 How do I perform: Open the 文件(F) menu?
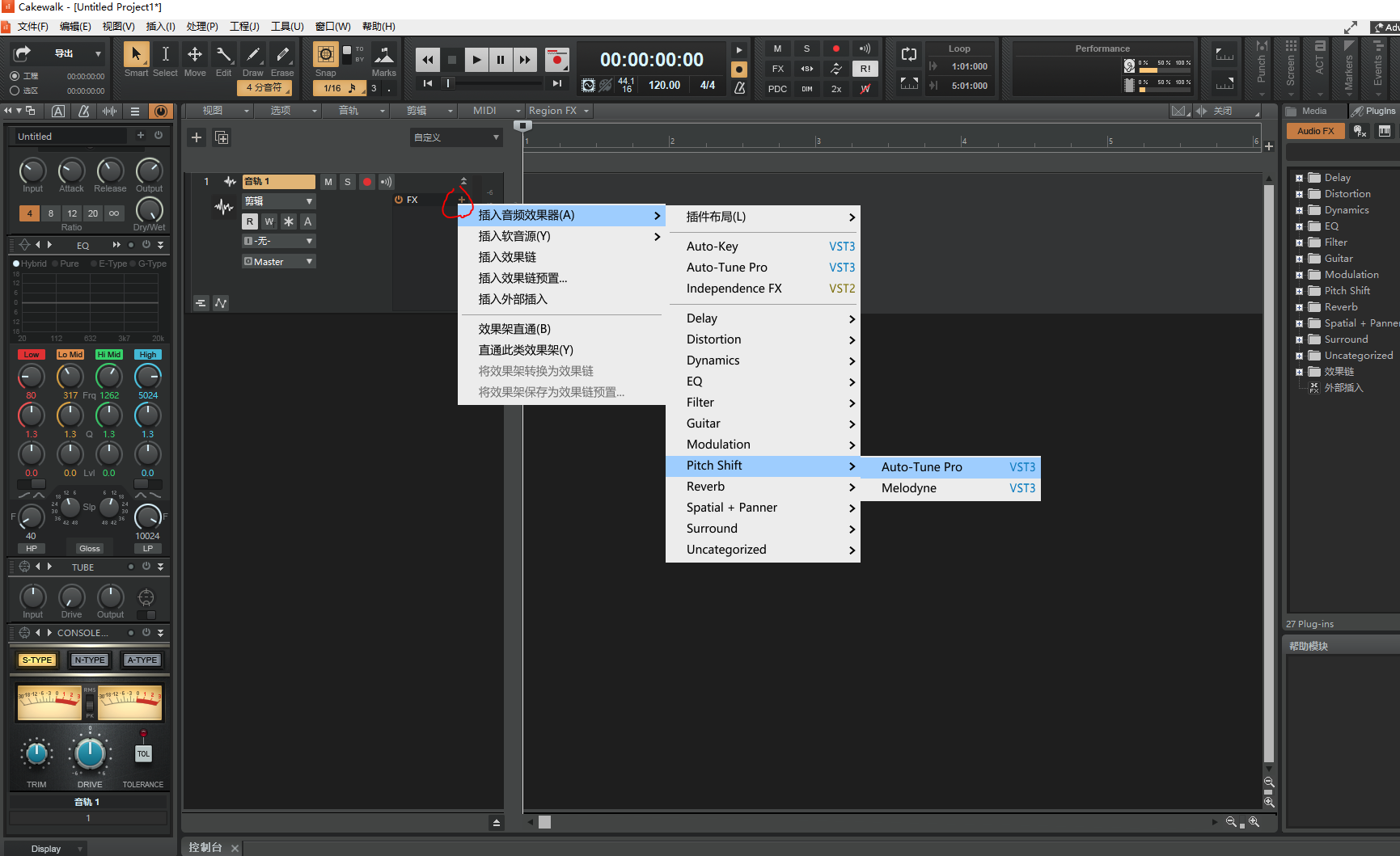click(33, 27)
